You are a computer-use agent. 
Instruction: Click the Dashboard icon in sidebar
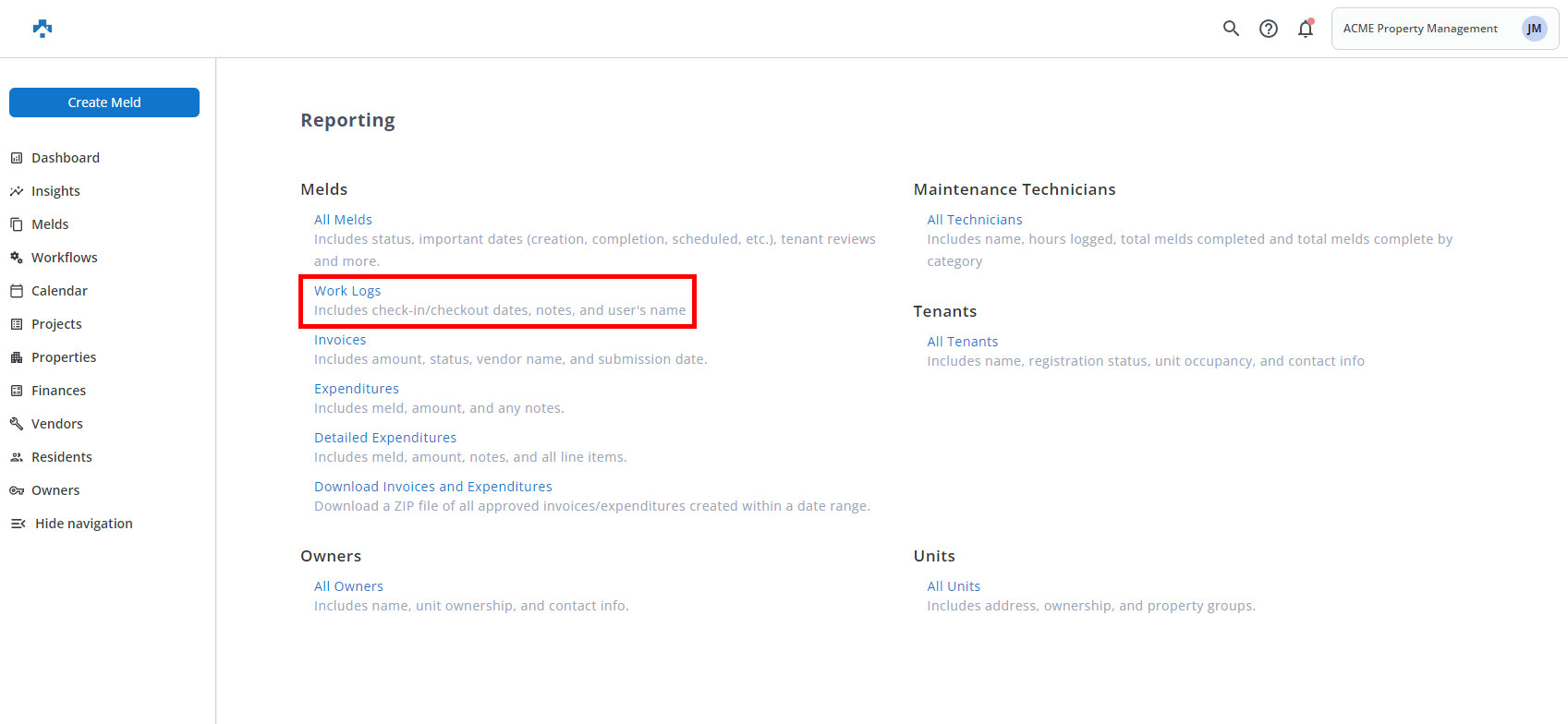[x=17, y=158]
